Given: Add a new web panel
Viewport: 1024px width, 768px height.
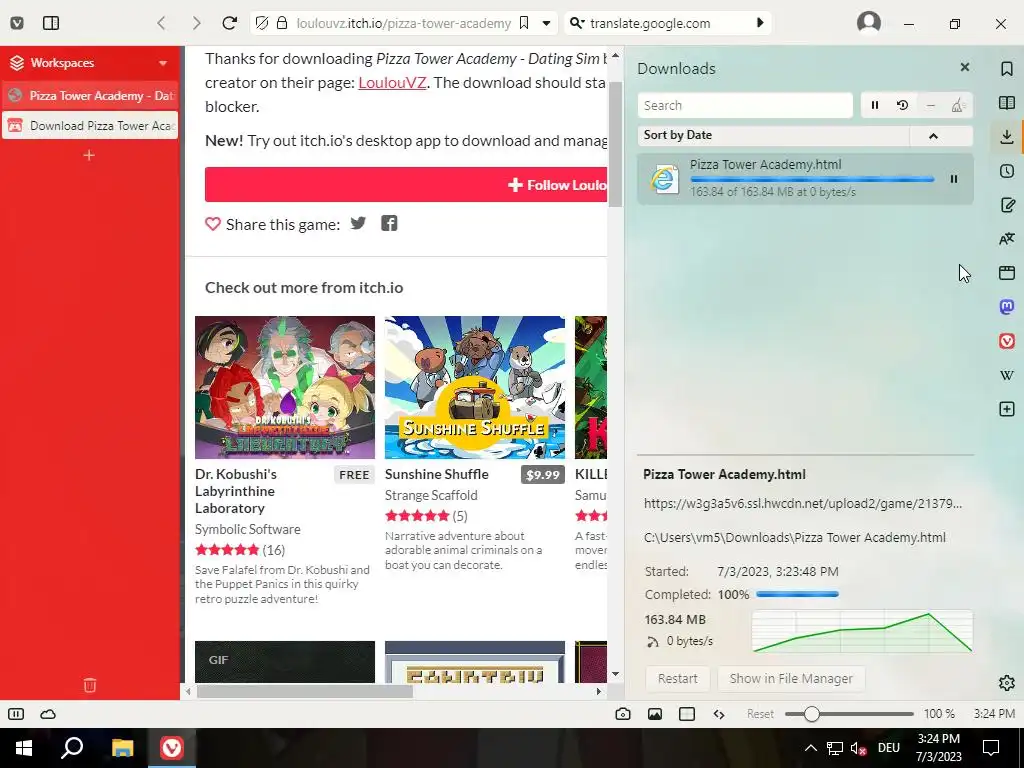Looking at the screenshot, I should click(1007, 409).
